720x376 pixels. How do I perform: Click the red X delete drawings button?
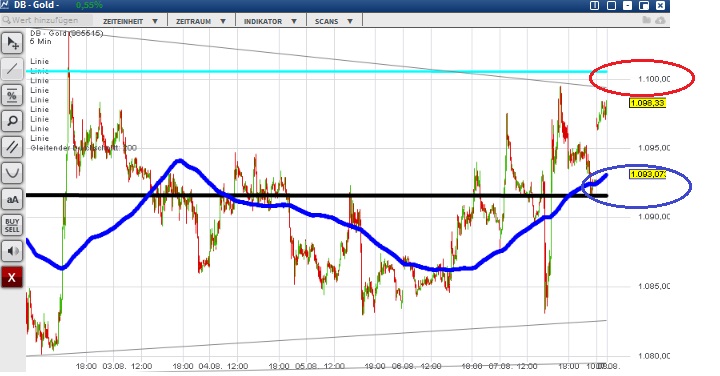click(x=12, y=277)
